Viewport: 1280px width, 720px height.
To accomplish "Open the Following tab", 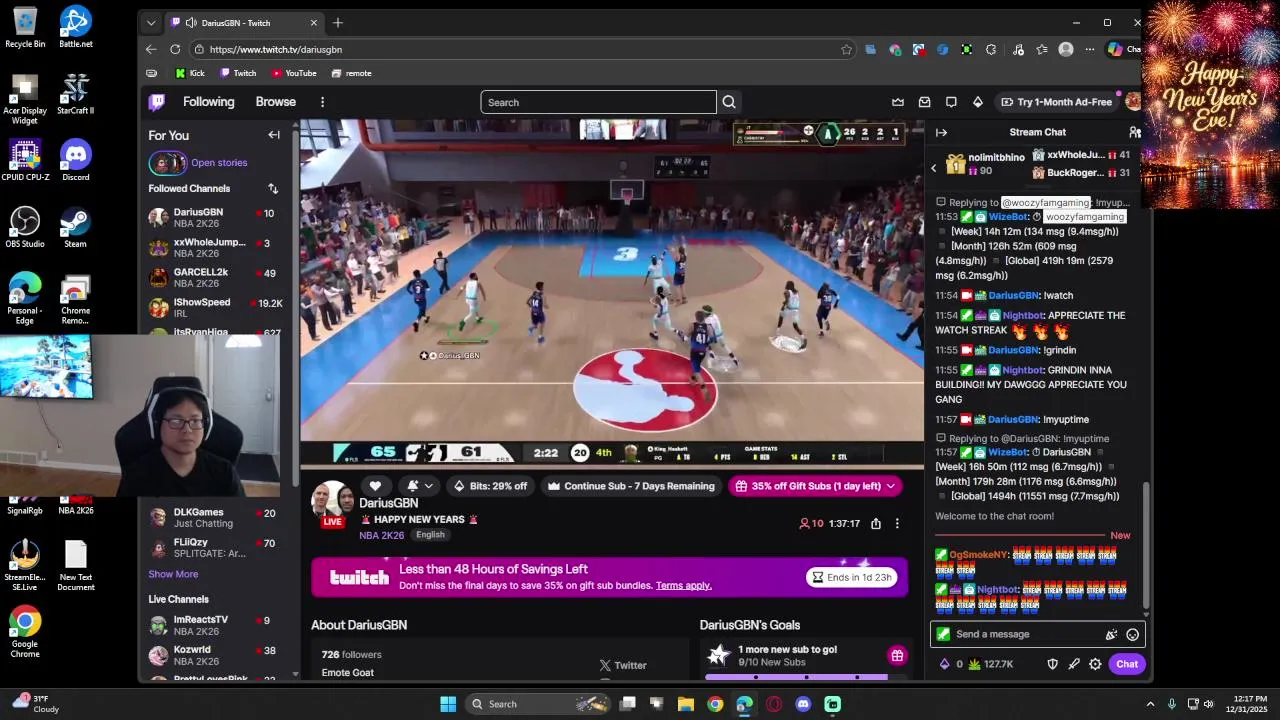I will 208,102.
